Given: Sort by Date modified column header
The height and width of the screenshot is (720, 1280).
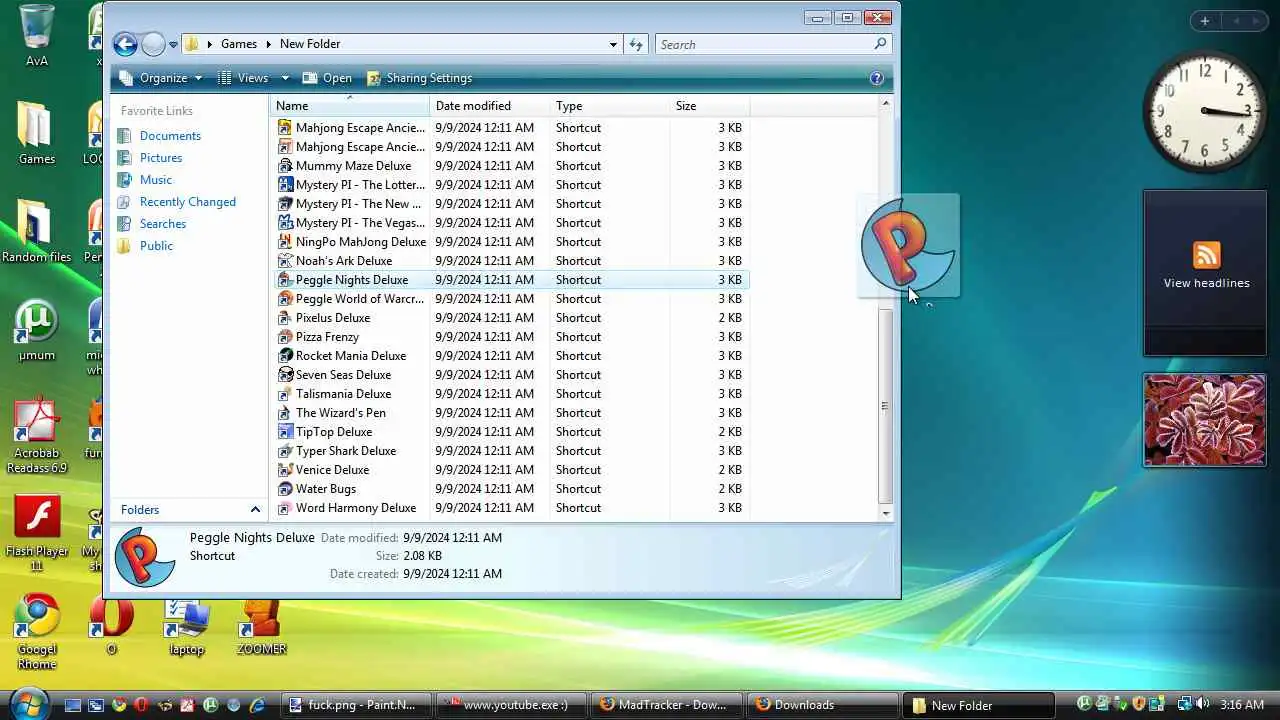Looking at the screenshot, I should pos(489,105).
